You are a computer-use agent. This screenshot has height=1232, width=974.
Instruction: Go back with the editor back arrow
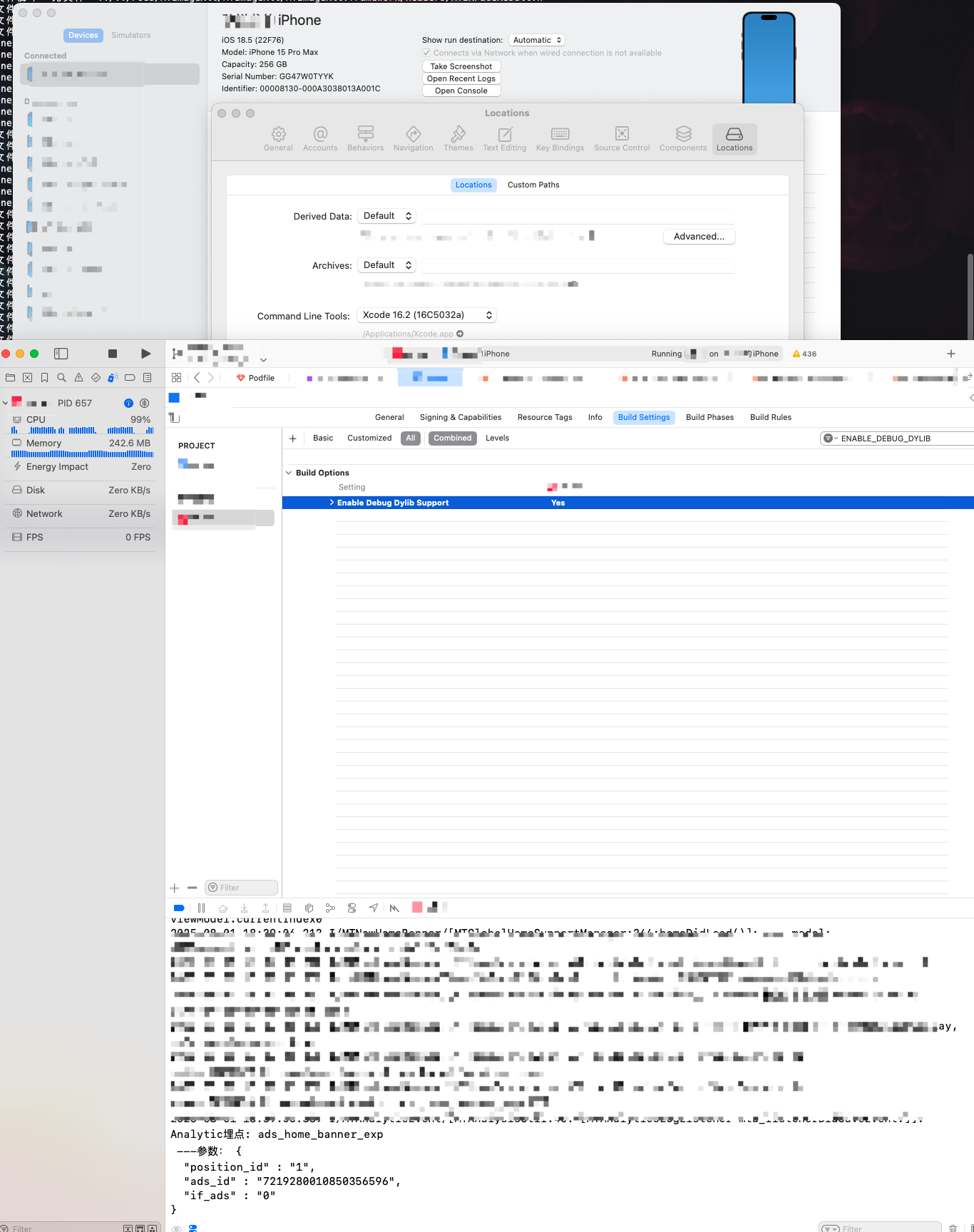(x=197, y=378)
